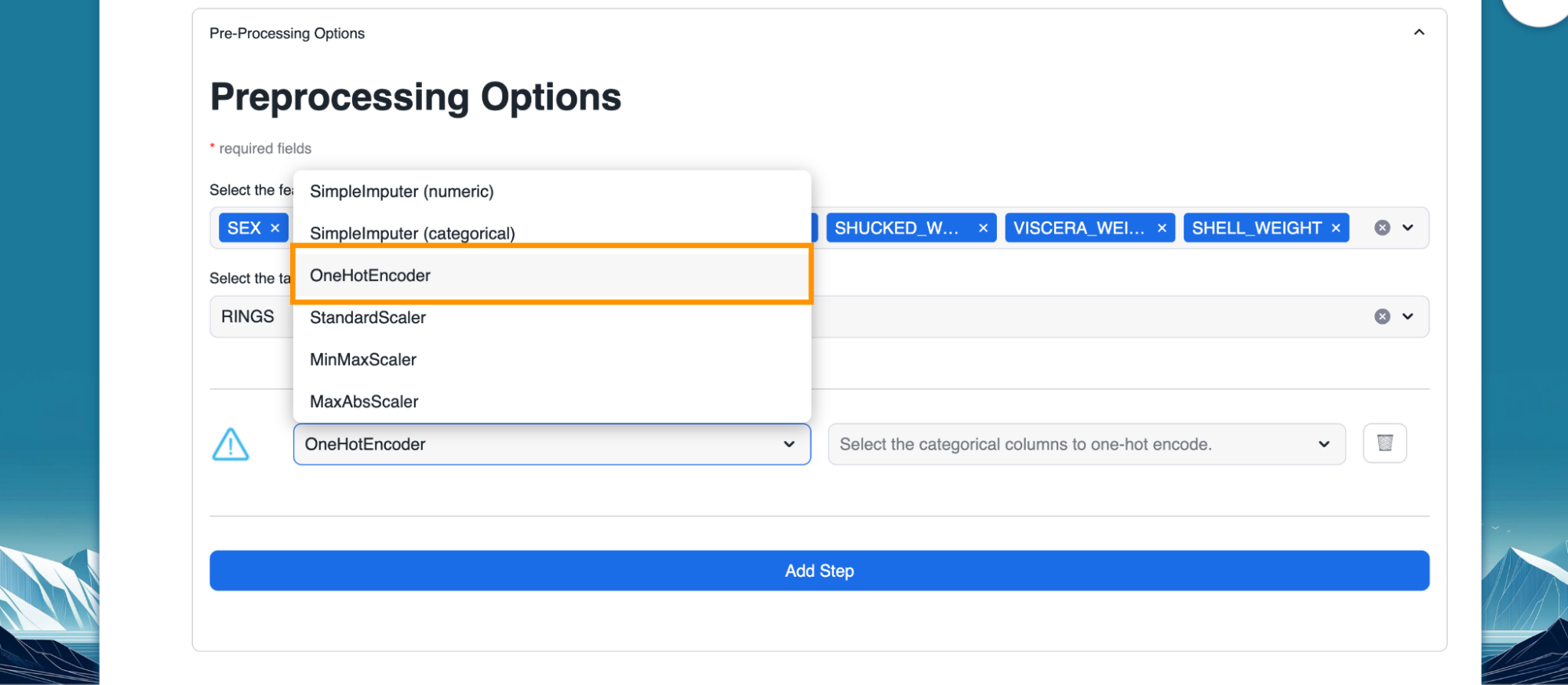Choose SimpleImputer (categorical) option
This screenshot has height=685, width=1568.
pos(412,233)
